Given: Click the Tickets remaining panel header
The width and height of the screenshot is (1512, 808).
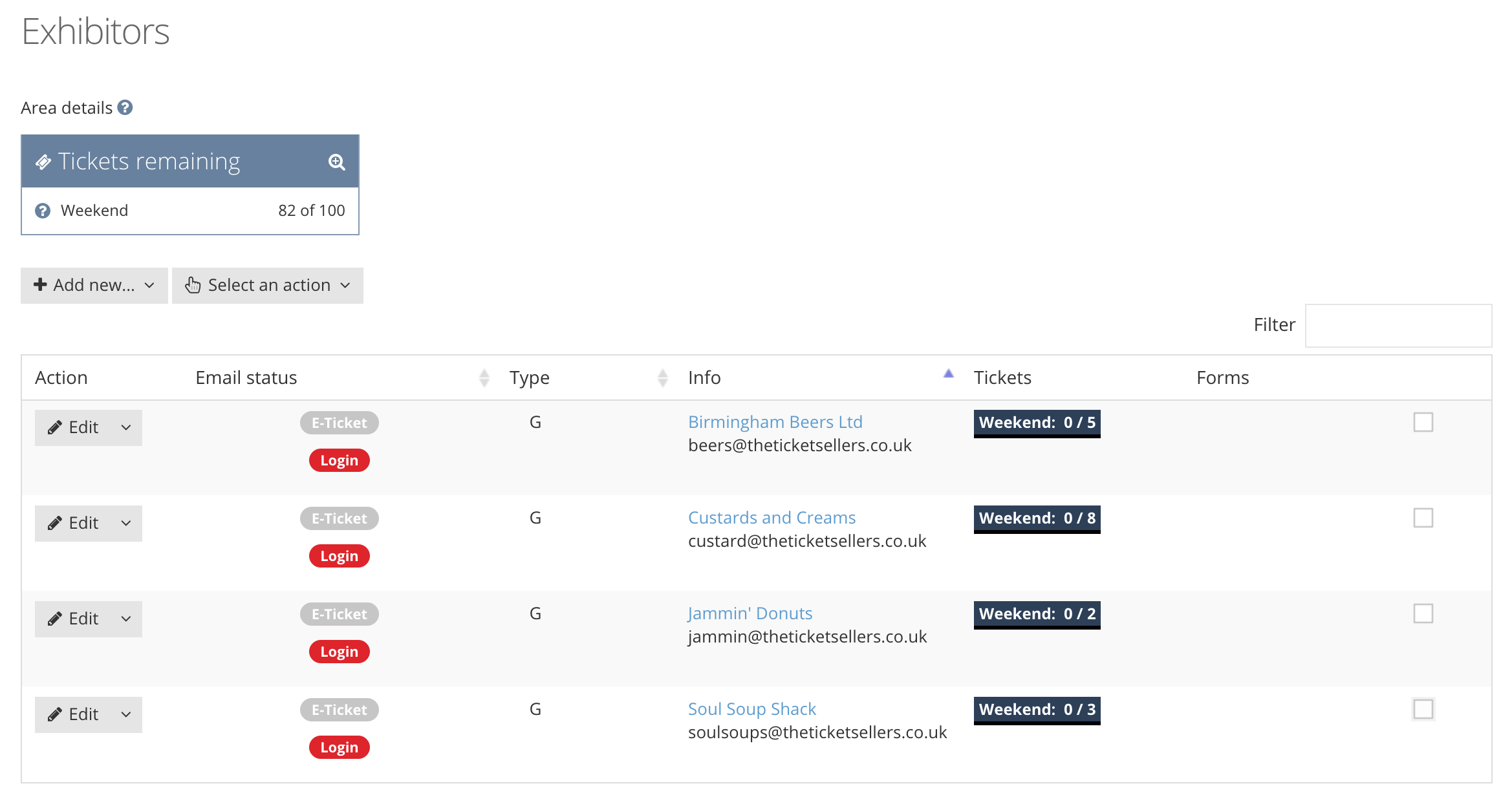Looking at the screenshot, I should [x=190, y=162].
